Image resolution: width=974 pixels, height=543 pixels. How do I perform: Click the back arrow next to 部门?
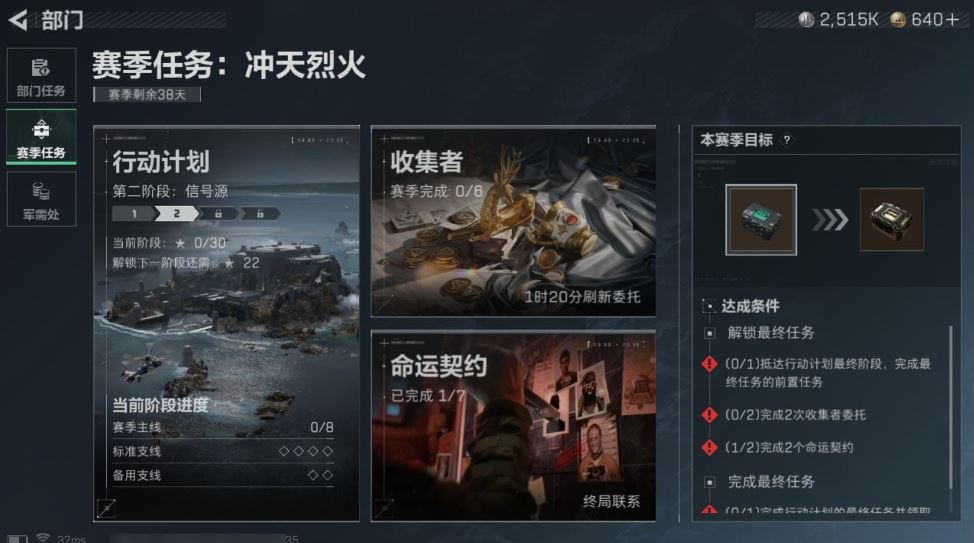tap(18, 20)
